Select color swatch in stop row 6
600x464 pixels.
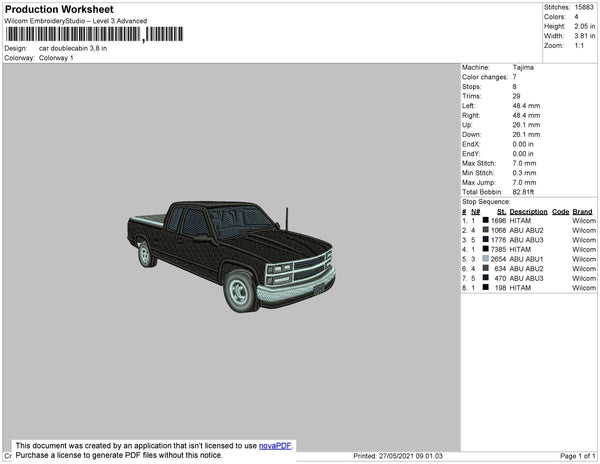tap(486, 268)
